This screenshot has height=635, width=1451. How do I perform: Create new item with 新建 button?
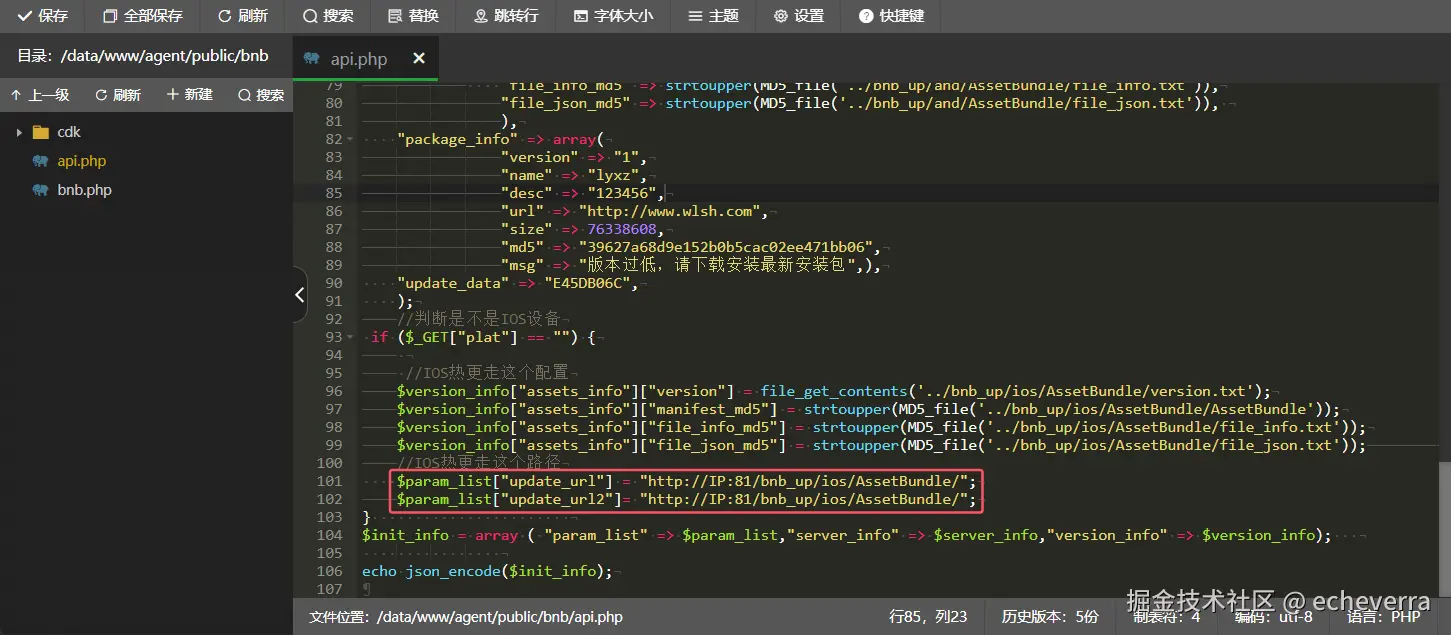click(190, 94)
